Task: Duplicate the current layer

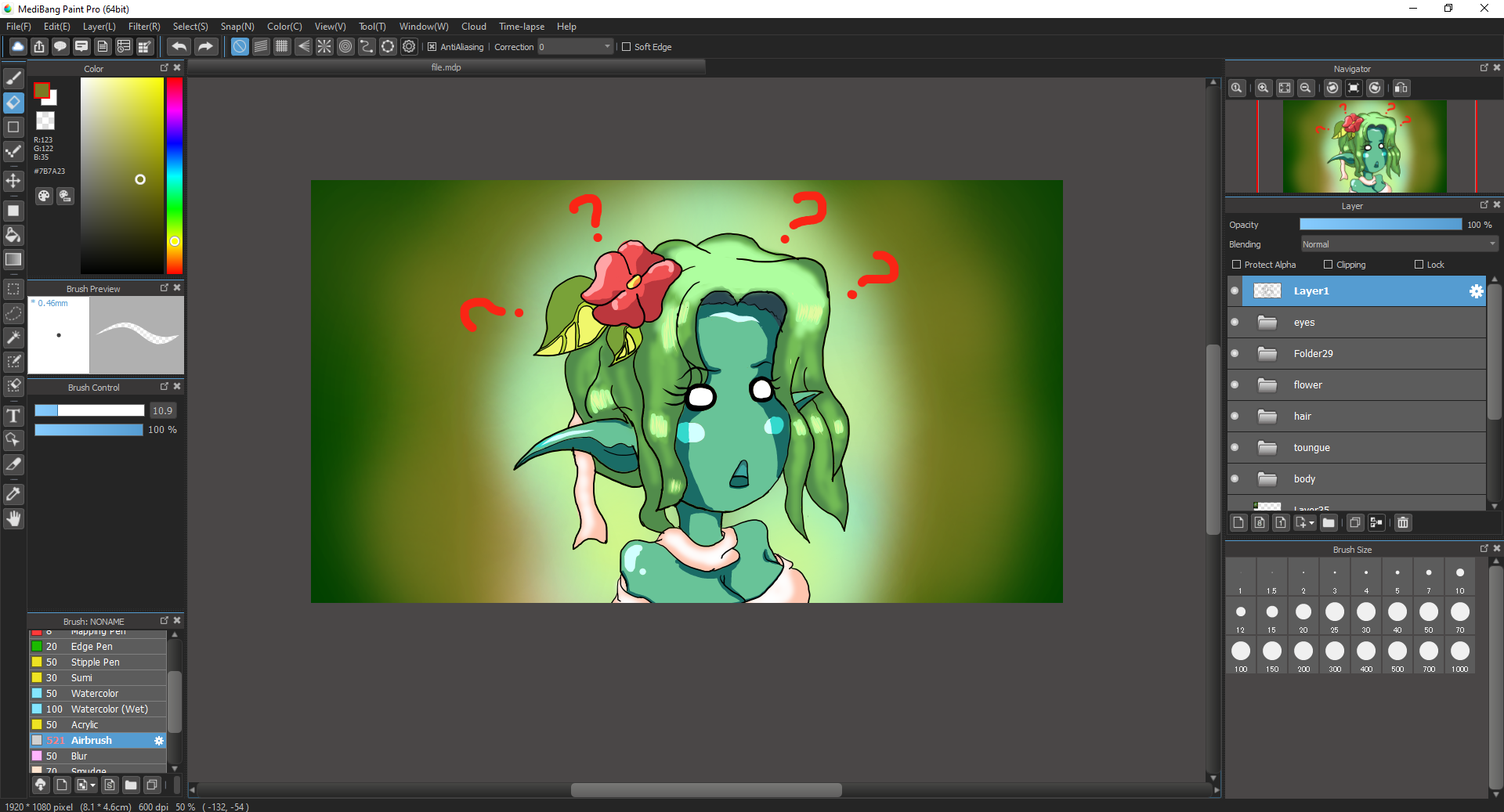Action: [x=1355, y=522]
